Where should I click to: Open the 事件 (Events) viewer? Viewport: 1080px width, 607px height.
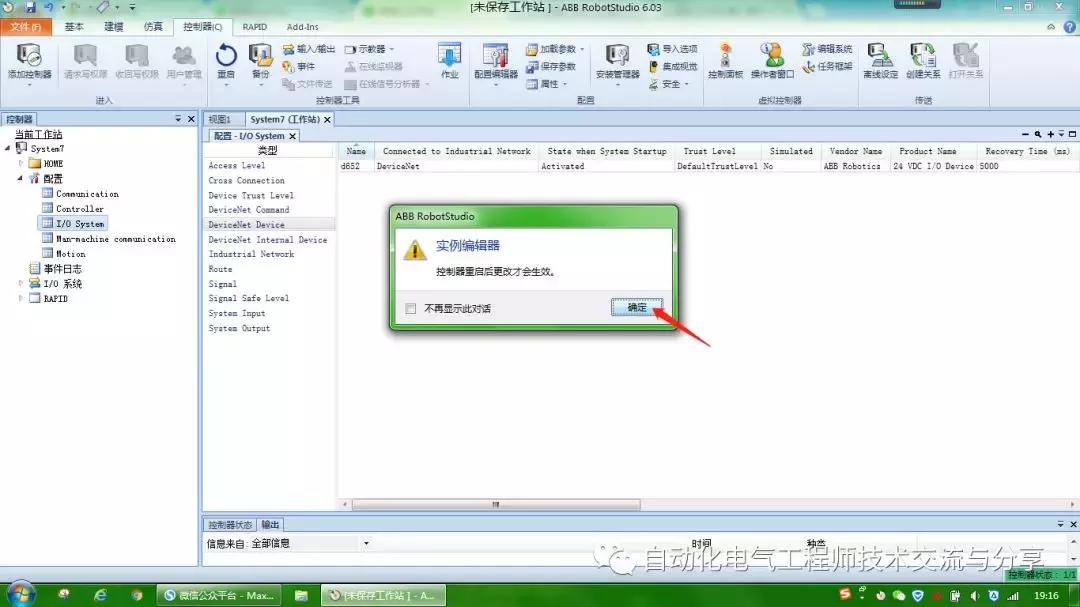point(299,66)
